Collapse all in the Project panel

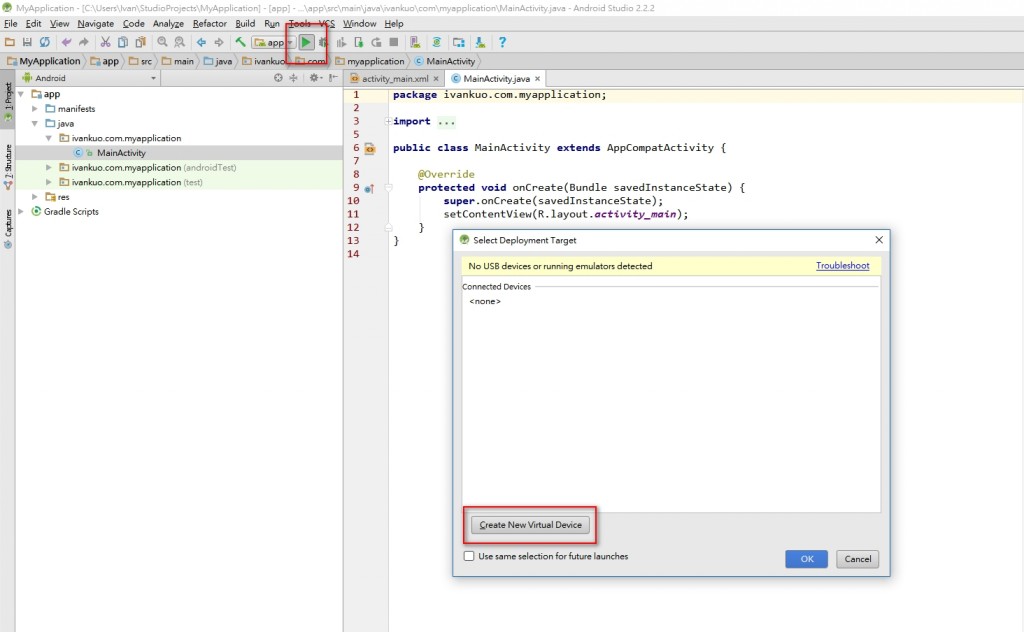point(293,78)
